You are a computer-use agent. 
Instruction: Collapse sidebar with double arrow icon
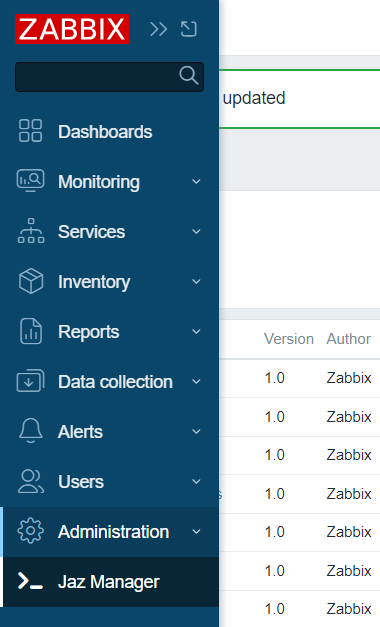158,29
